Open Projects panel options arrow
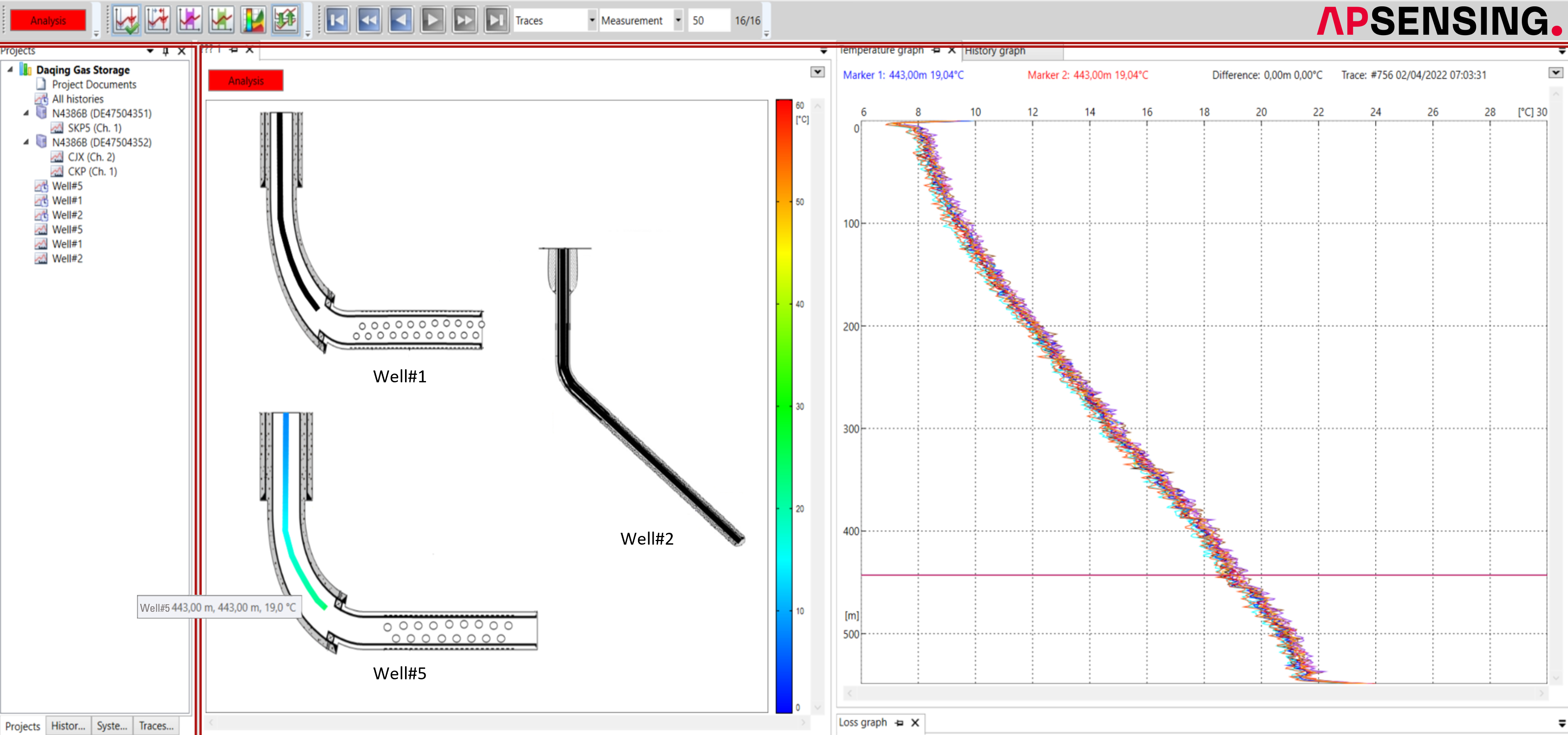 (150, 51)
